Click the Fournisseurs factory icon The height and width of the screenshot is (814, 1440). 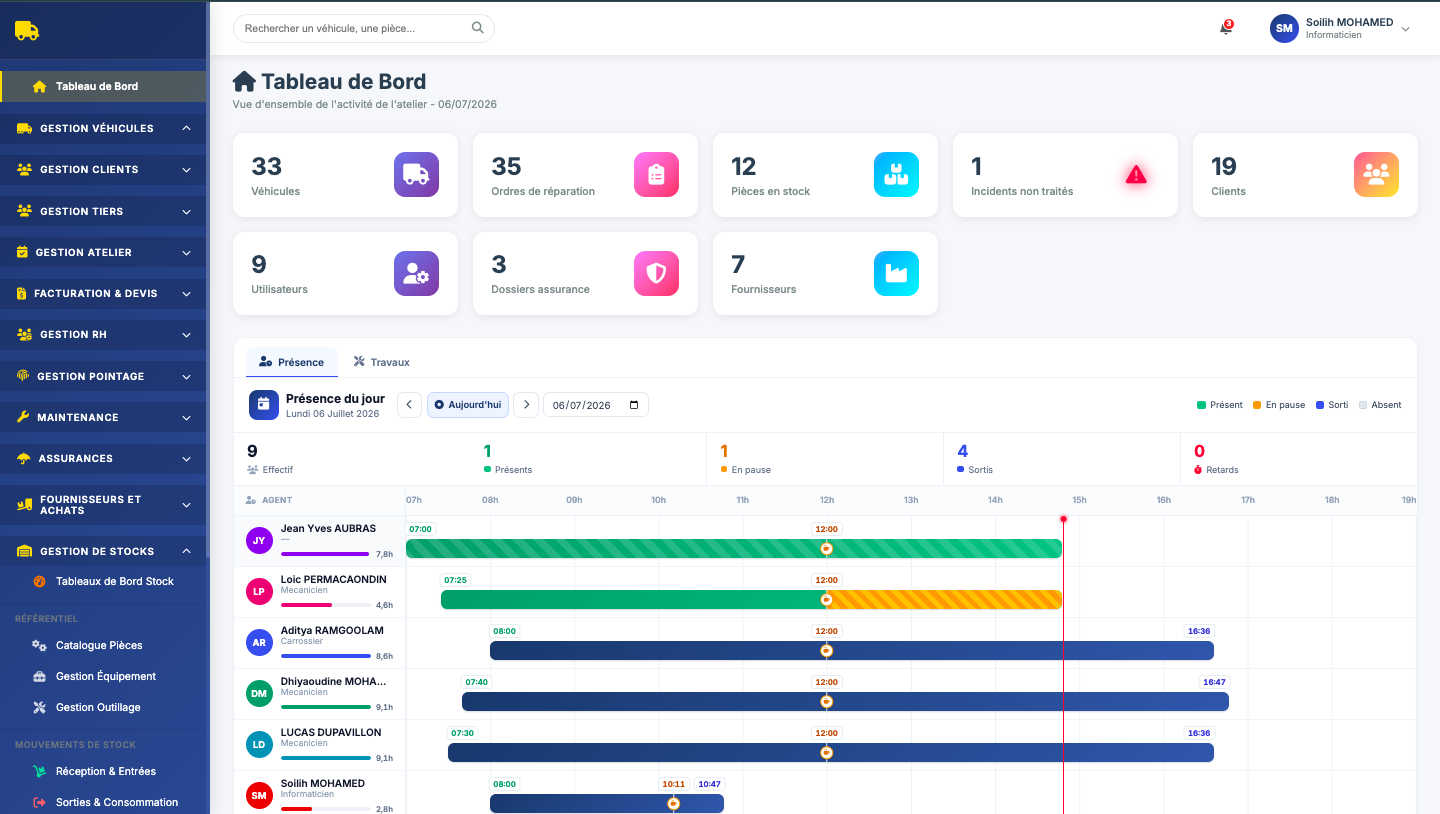coord(896,273)
